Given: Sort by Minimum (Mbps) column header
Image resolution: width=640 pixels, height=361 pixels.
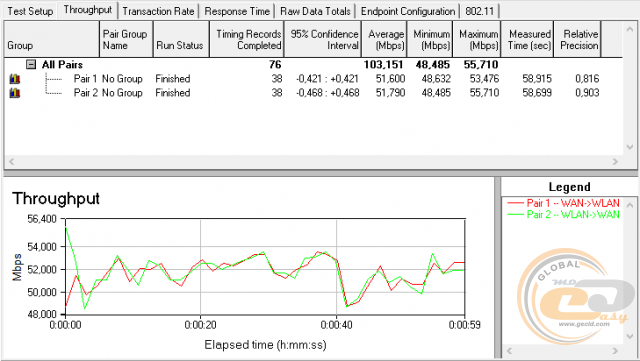Looking at the screenshot, I should (x=430, y=39).
